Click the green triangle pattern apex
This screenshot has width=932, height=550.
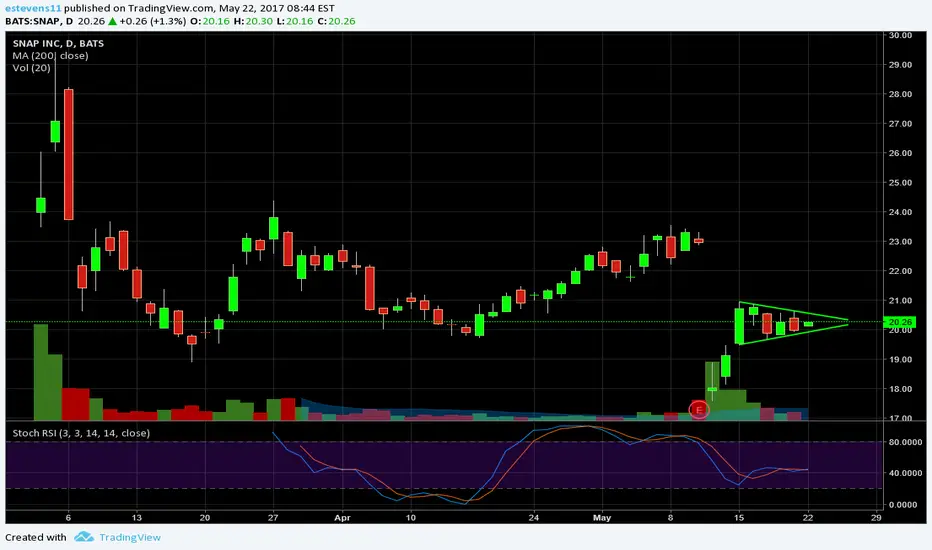click(846, 321)
